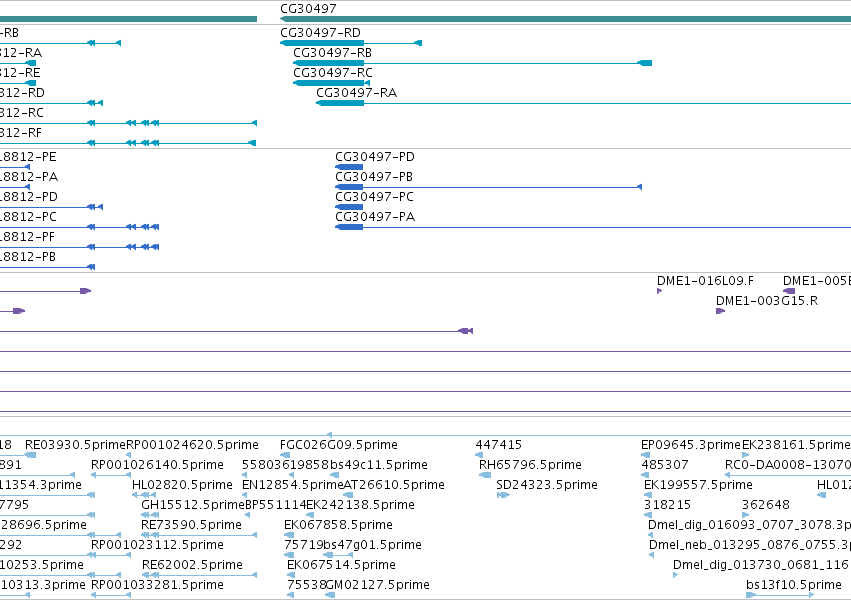
Task: Select the bs47g01.5prime EST label
Action: click(372, 545)
